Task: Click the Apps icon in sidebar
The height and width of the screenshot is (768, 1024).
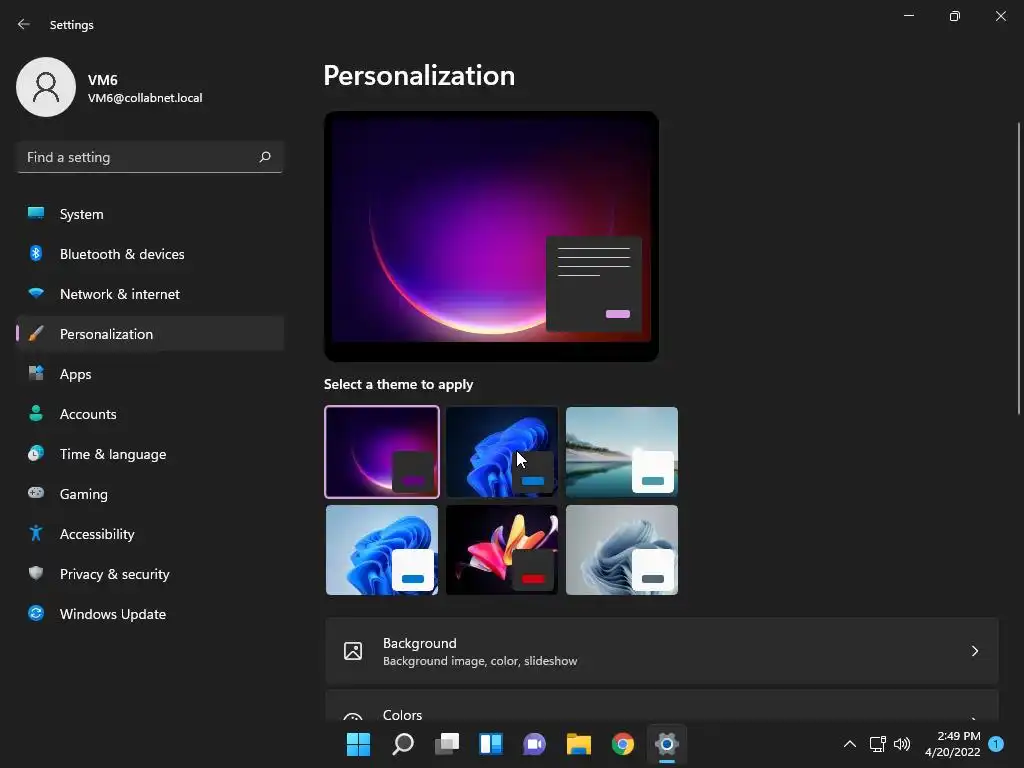Action: (36, 374)
